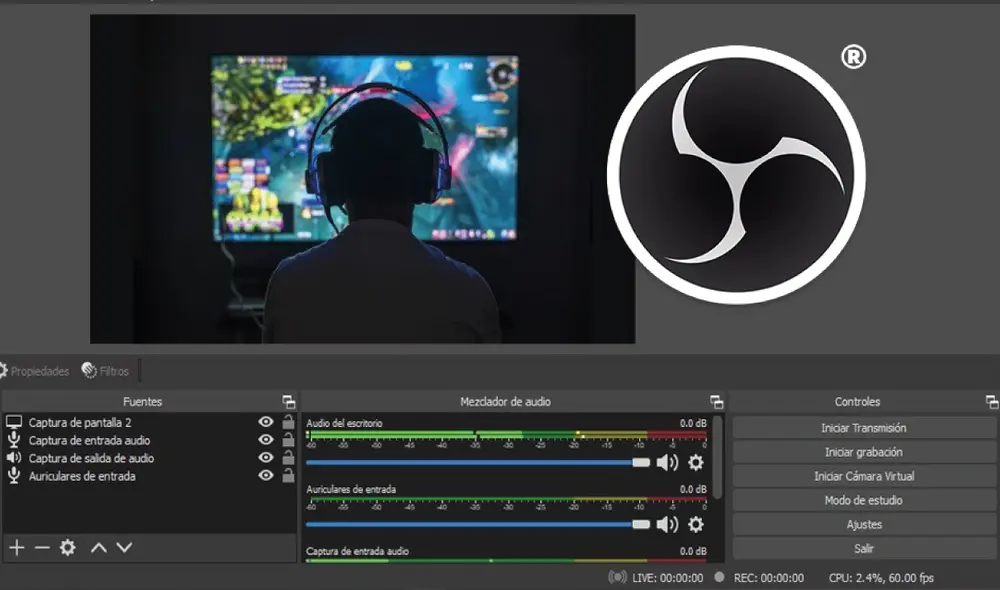
Task: Undock the Fuentes panel
Action: (289, 402)
